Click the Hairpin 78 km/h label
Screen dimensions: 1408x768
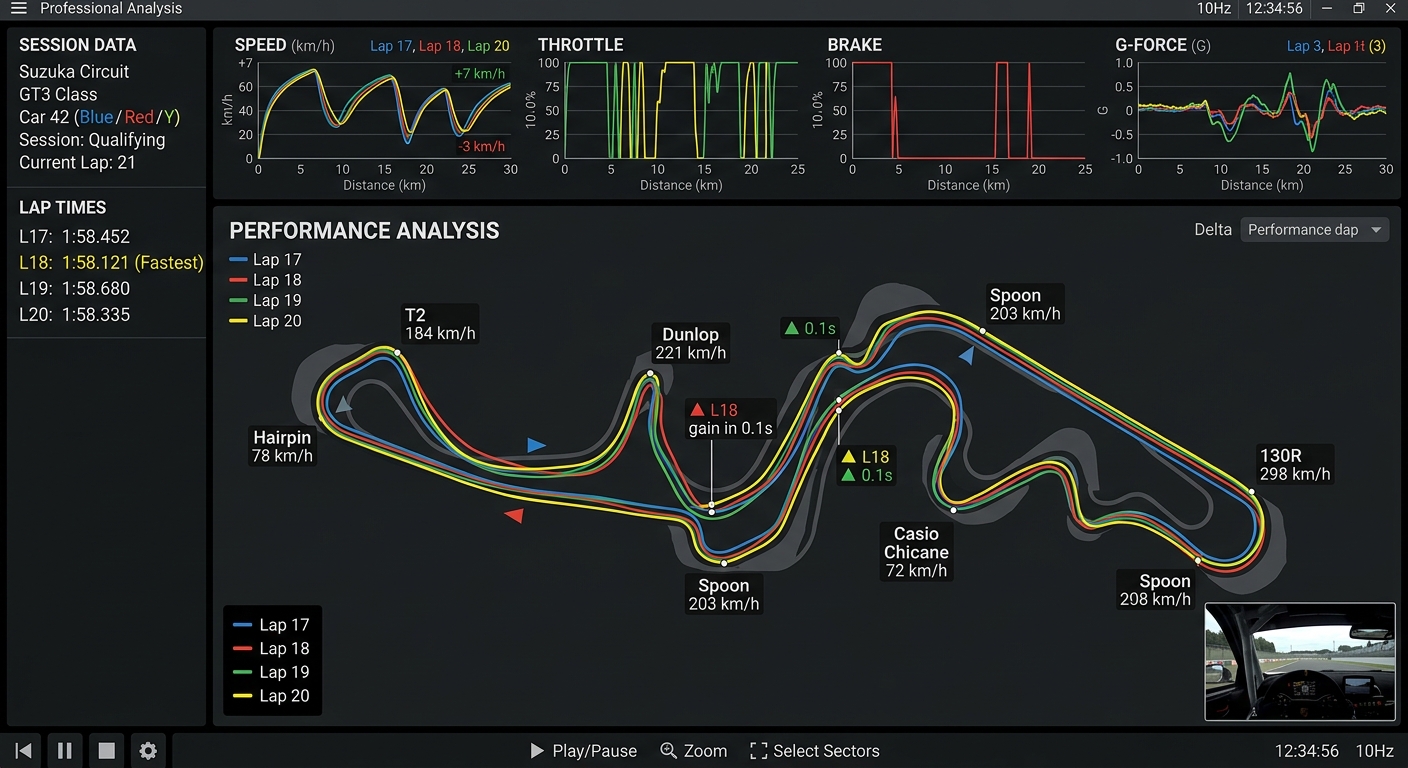pos(282,447)
